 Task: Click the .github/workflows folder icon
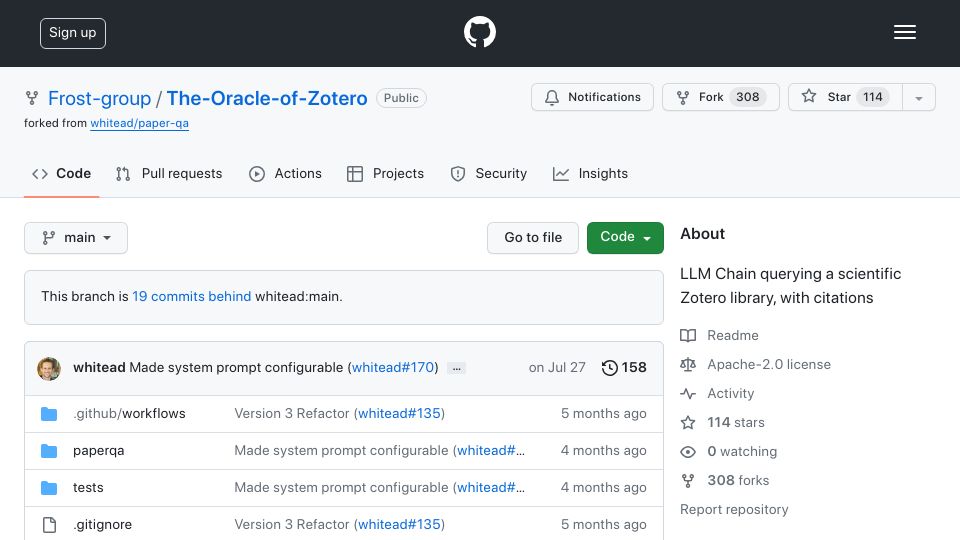pos(49,414)
